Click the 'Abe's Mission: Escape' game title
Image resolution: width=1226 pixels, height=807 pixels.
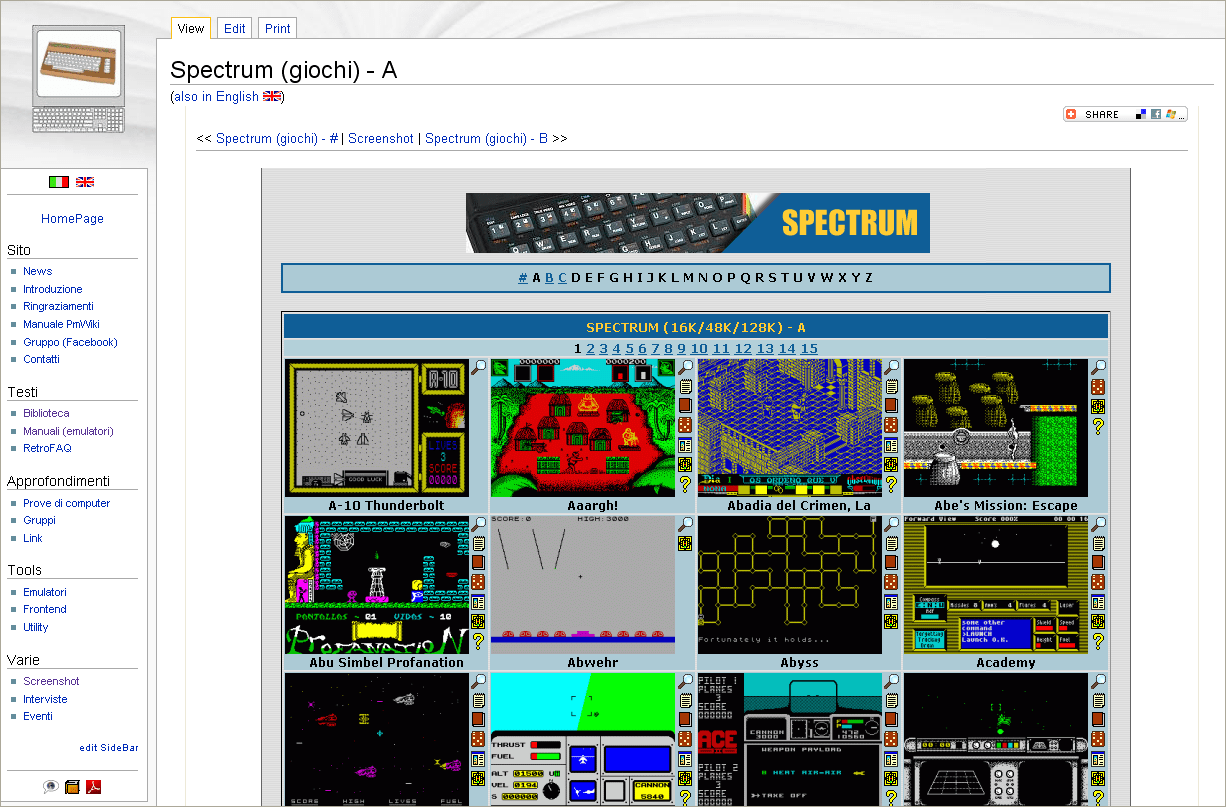(x=1006, y=506)
